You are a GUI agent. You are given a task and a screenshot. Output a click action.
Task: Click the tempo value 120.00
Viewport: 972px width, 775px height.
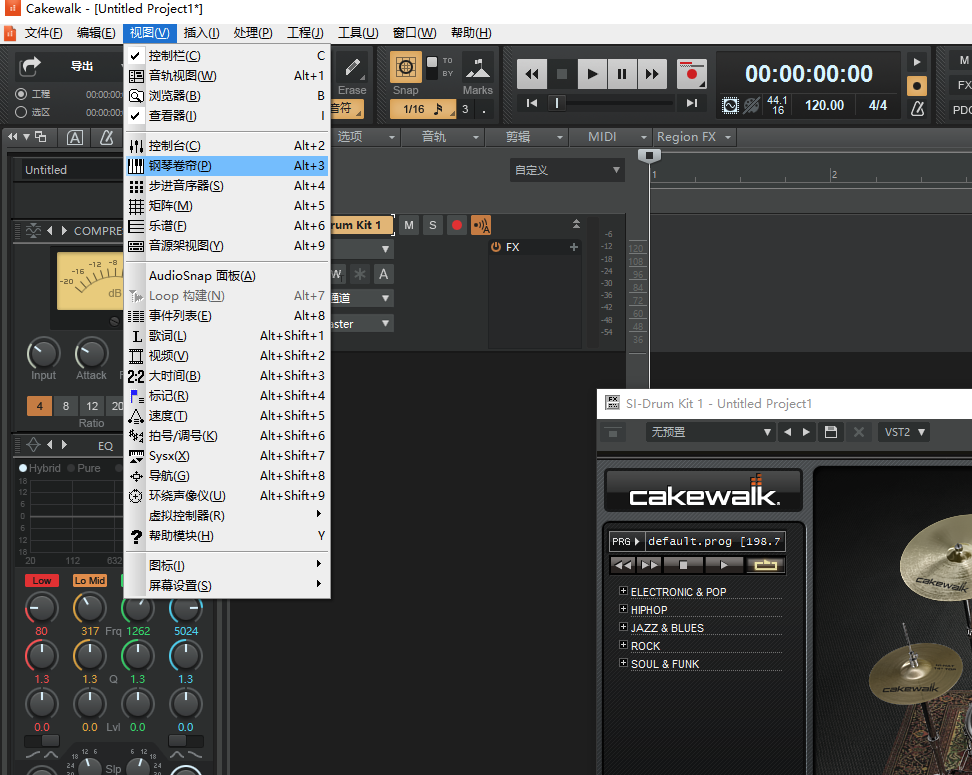click(x=824, y=105)
